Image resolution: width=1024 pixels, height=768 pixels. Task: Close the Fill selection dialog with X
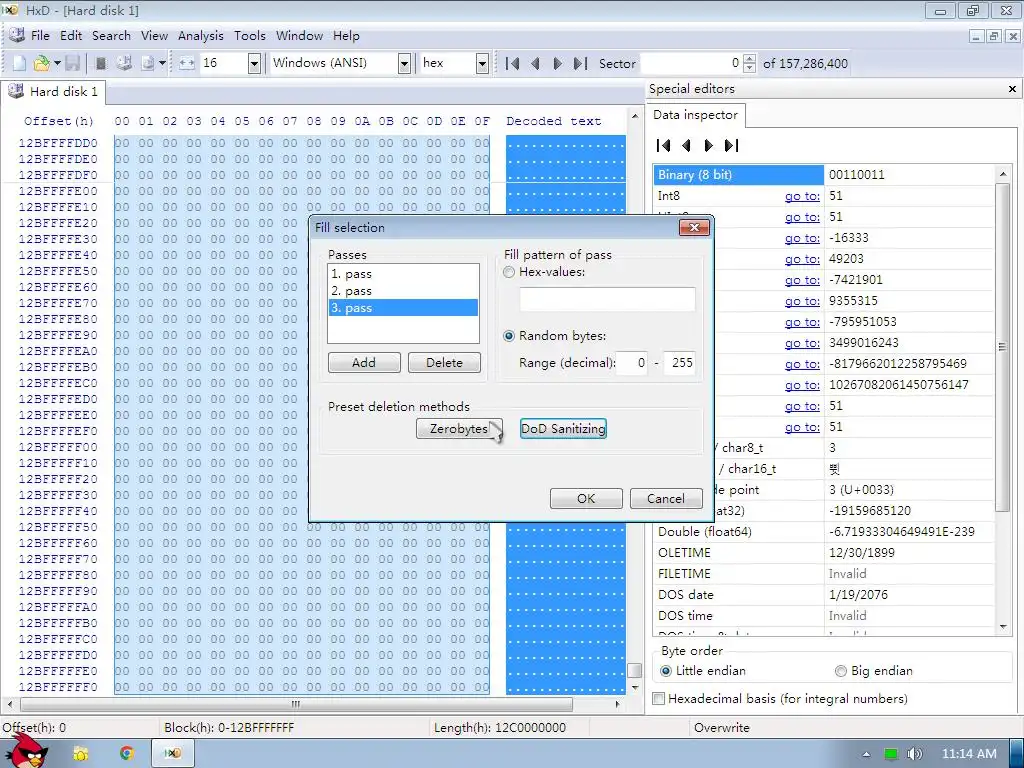[694, 227]
